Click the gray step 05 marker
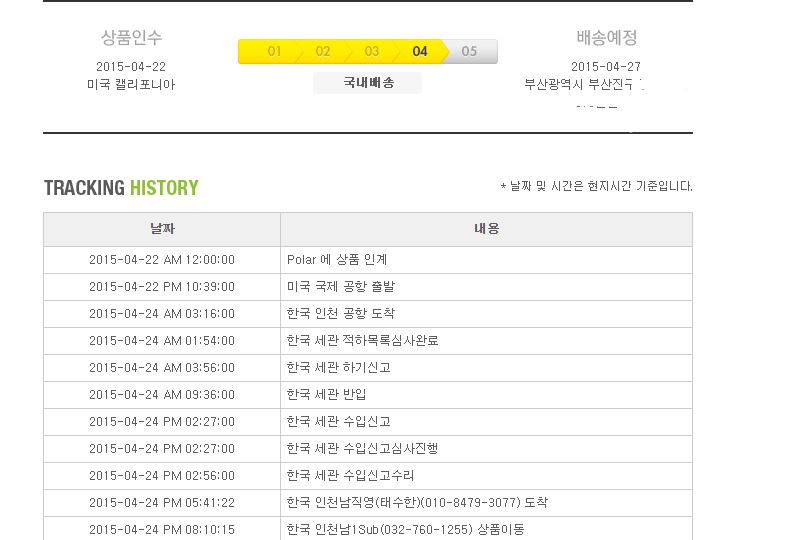Viewport: 786px width, 540px height. pyautogui.click(x=469, y=51)
